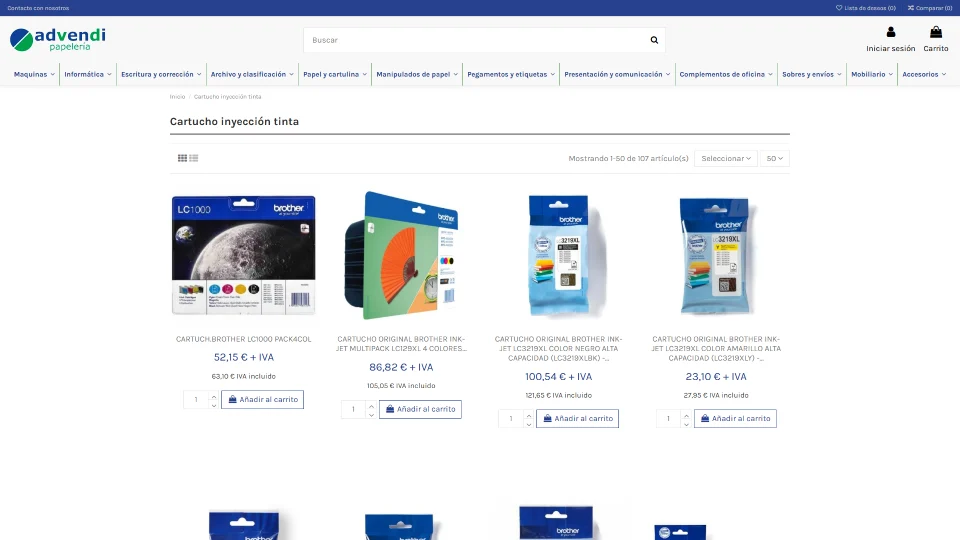This screenshot has height=540, width=960.
Task: Go to Inicio breadcrumb
Action: point(177,97)
